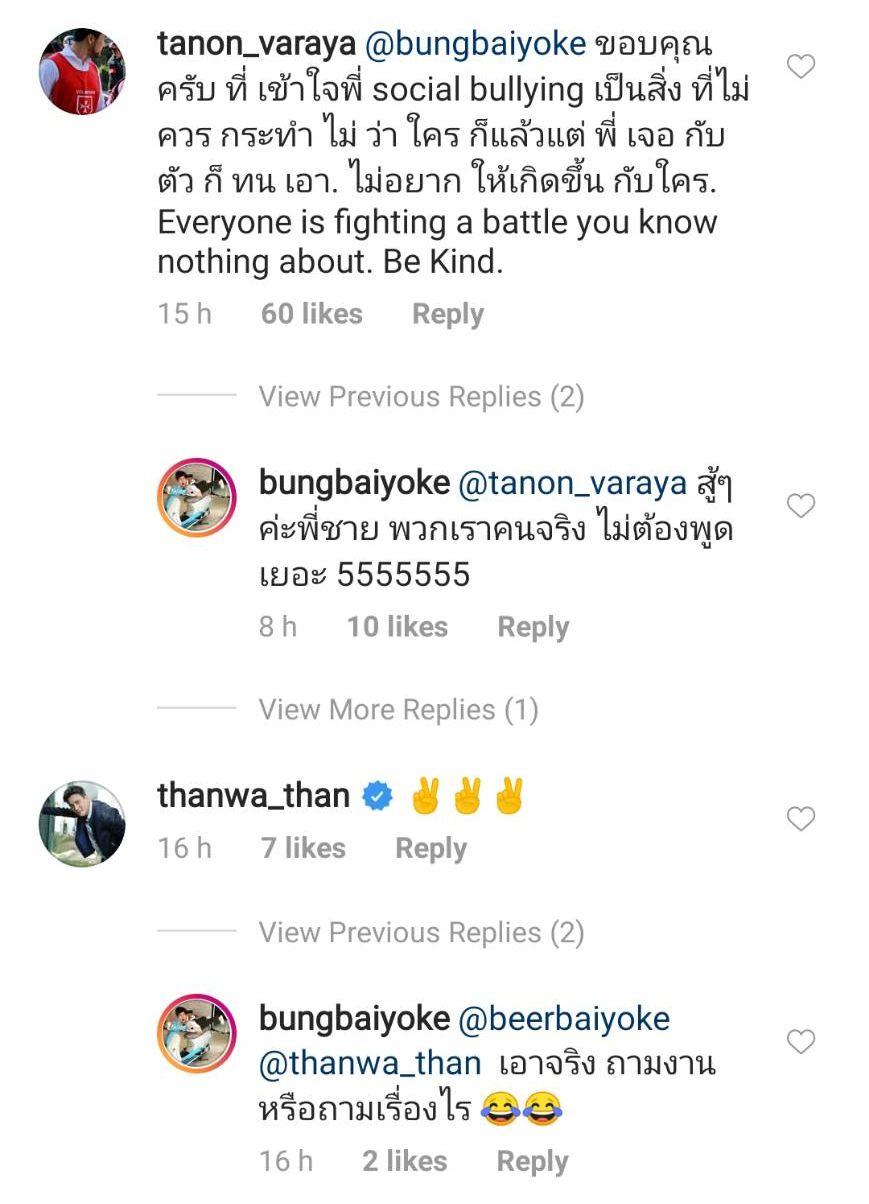Expand View More Replies (1)

(x=398, y=710)
